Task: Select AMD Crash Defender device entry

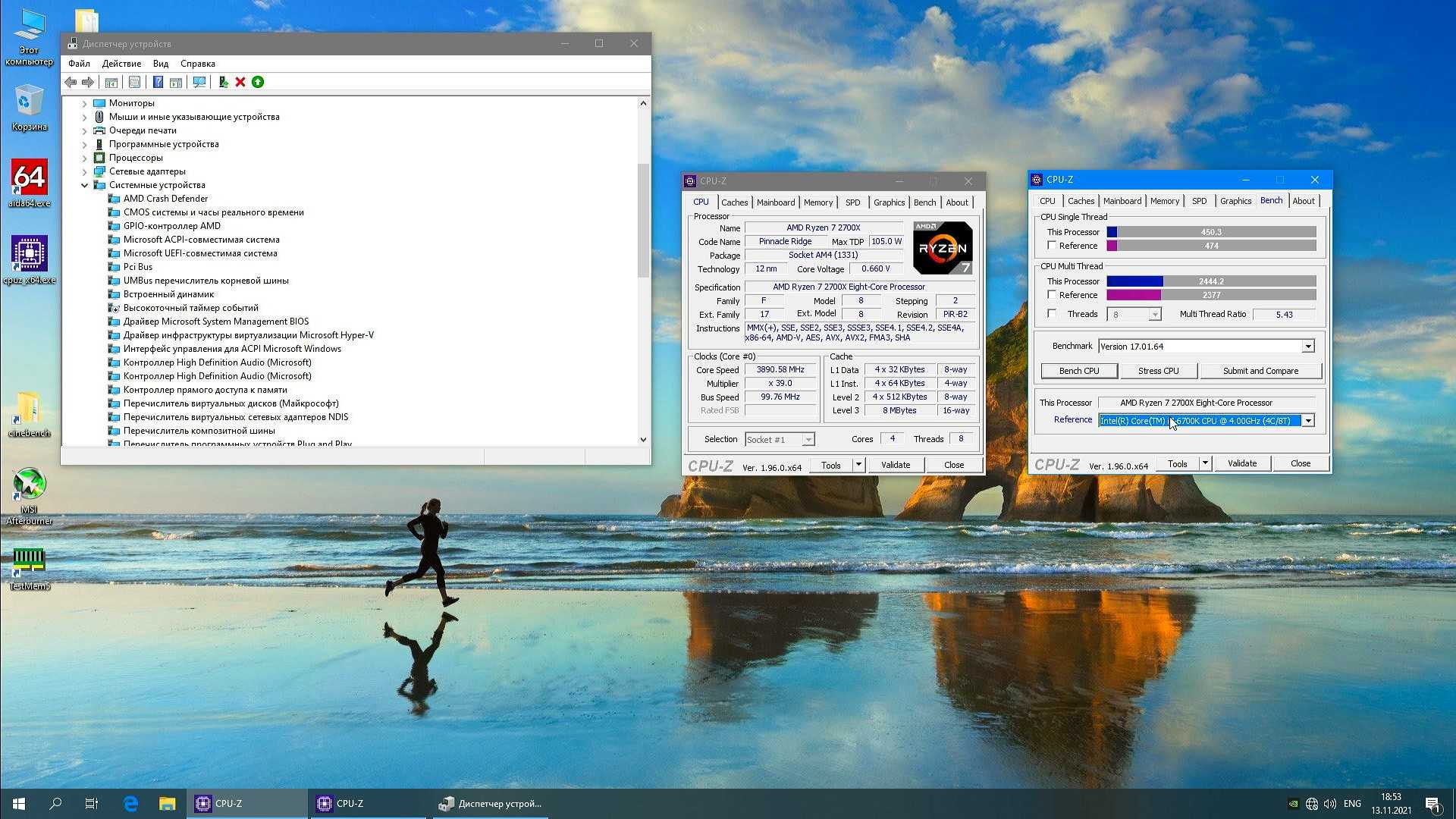Action: (165, 199)
